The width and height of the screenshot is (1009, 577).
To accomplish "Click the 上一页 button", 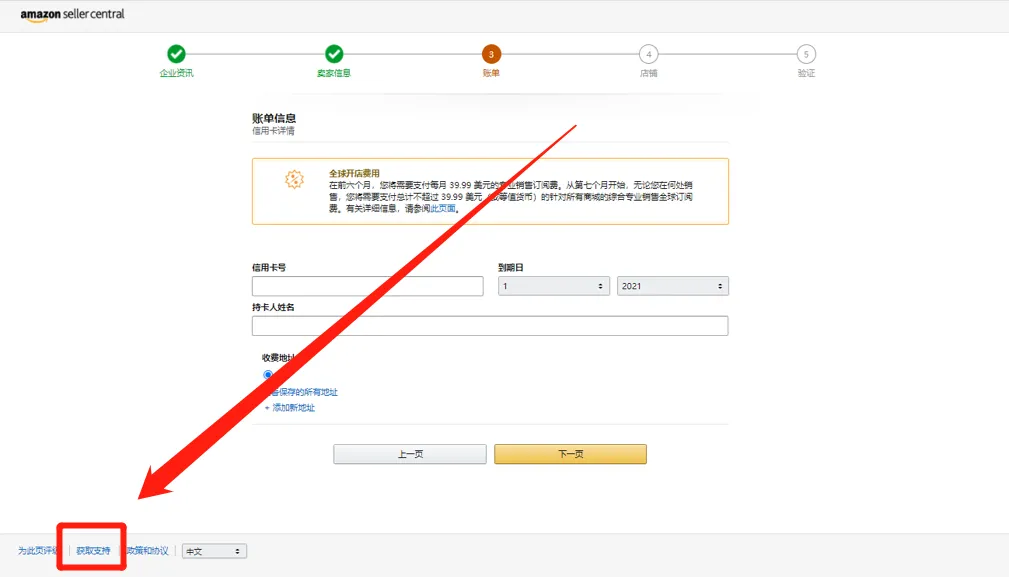I will coord(409,453).
